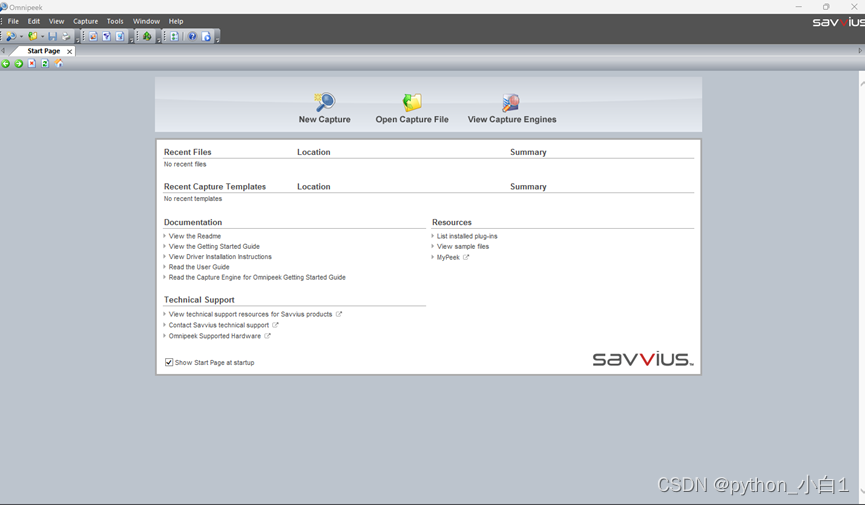This screenshot has height=505, width=865.
Task: Click the View sample files link
Action: pyautogui.click(x=463, y=247)
